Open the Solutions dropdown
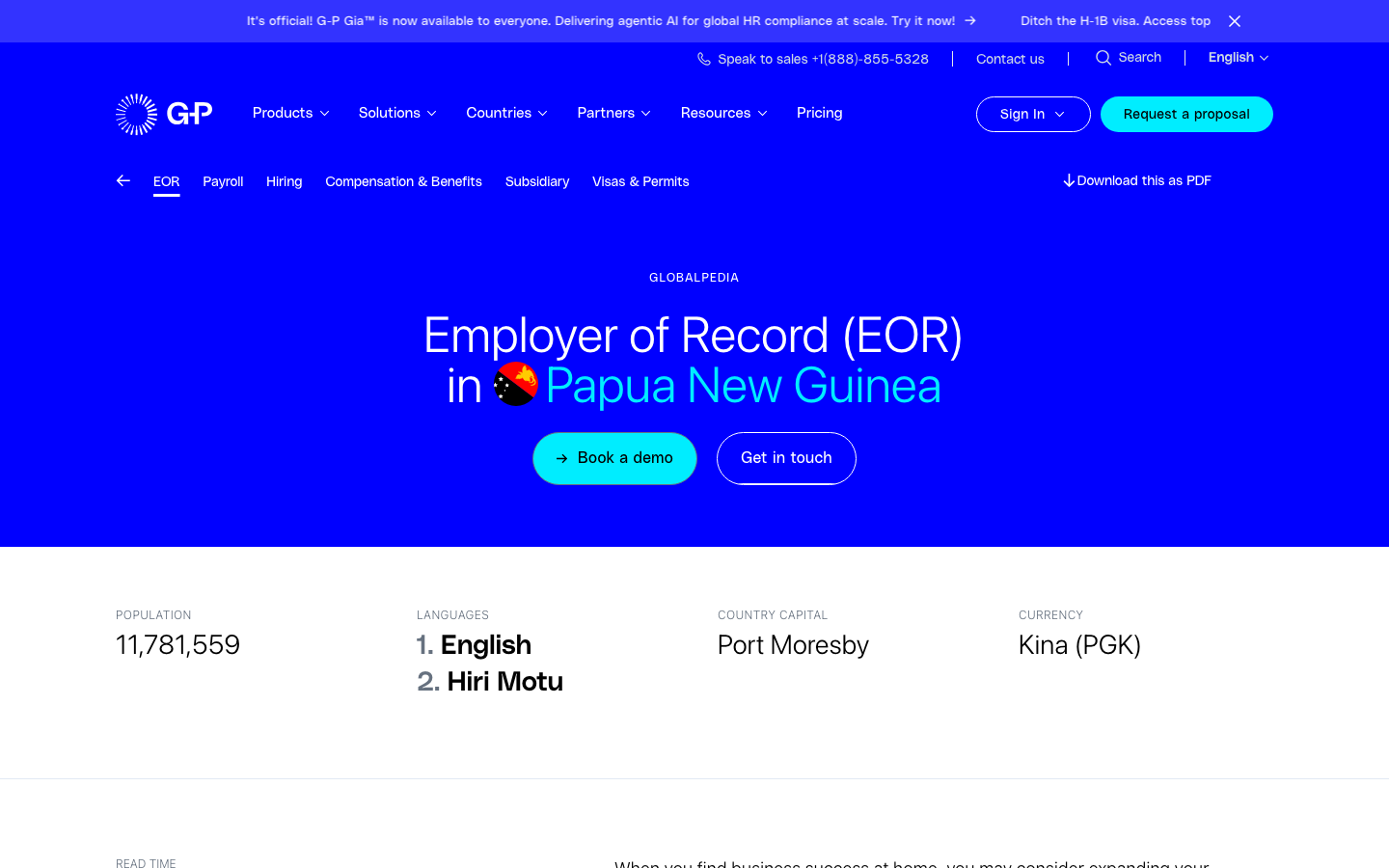Viewport: 1389px width, 868px height. point(397,113)
